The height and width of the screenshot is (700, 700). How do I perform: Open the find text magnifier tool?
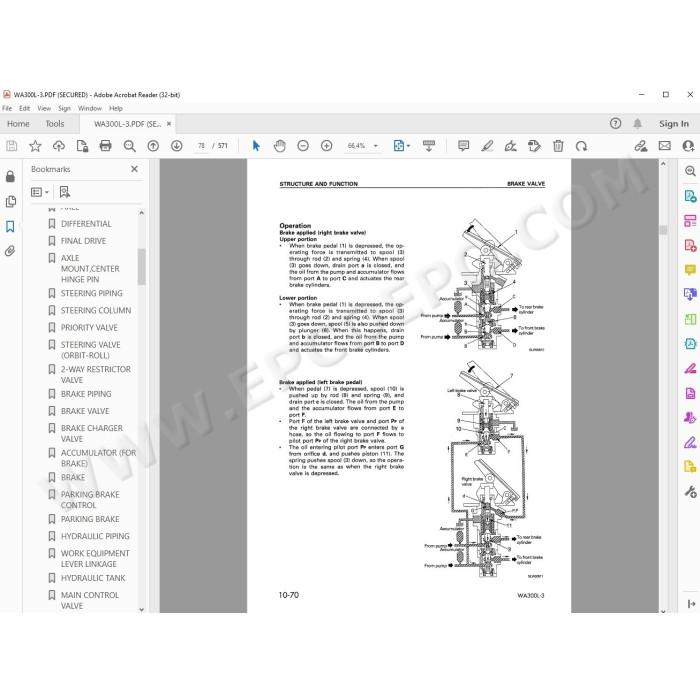(x=129, y=146)
